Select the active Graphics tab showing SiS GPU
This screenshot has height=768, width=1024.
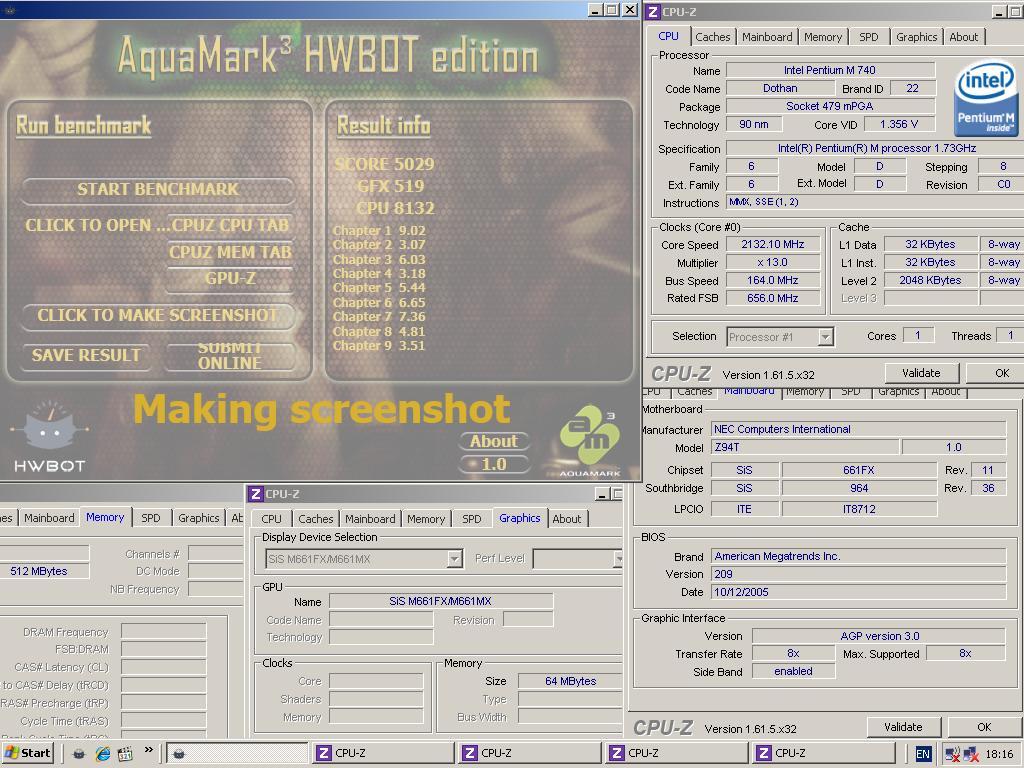(x=519, y=518)
